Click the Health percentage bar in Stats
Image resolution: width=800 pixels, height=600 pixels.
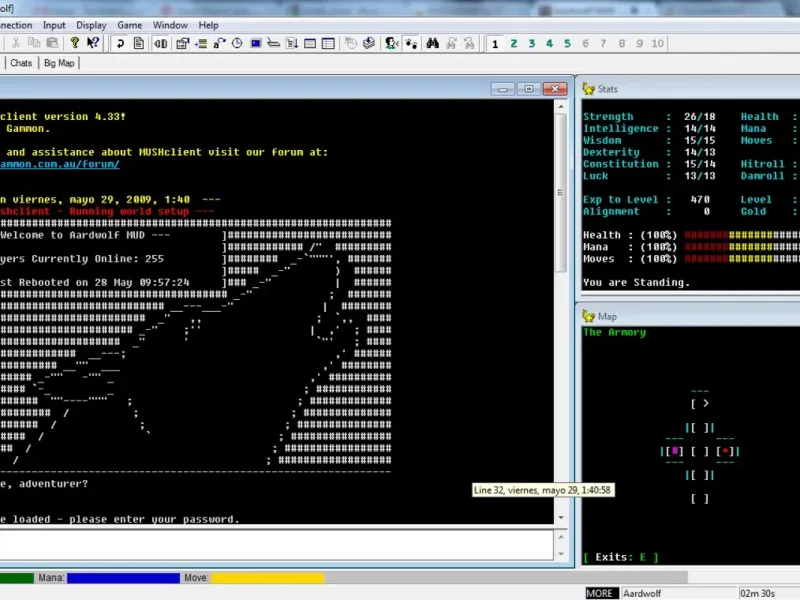tap(742, 235)
